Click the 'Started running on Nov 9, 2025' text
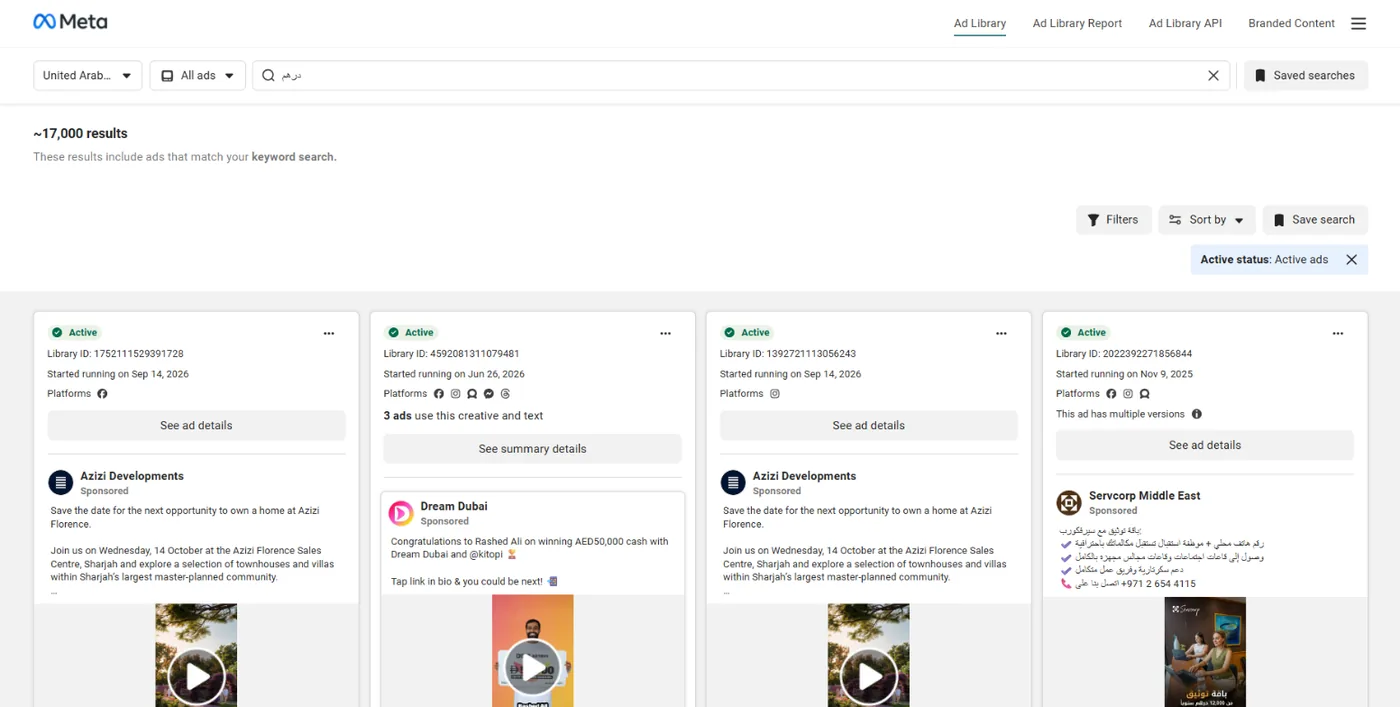 click(1126, 374)
